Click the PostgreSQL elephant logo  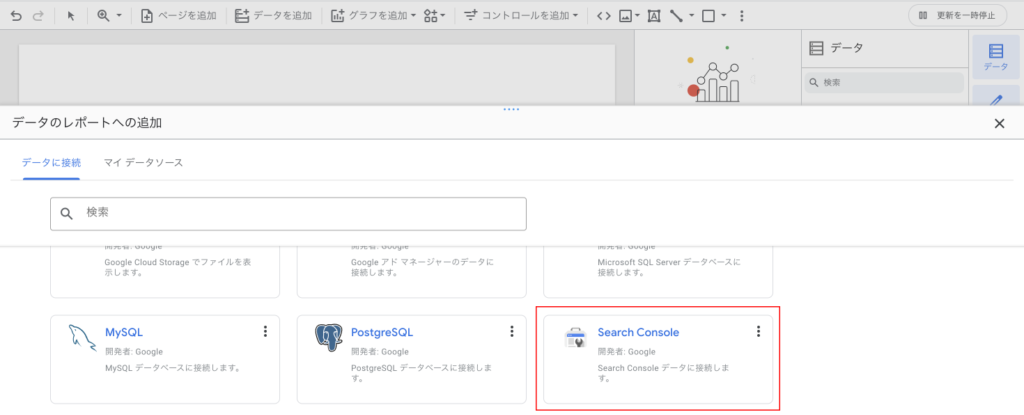(328, 335)
